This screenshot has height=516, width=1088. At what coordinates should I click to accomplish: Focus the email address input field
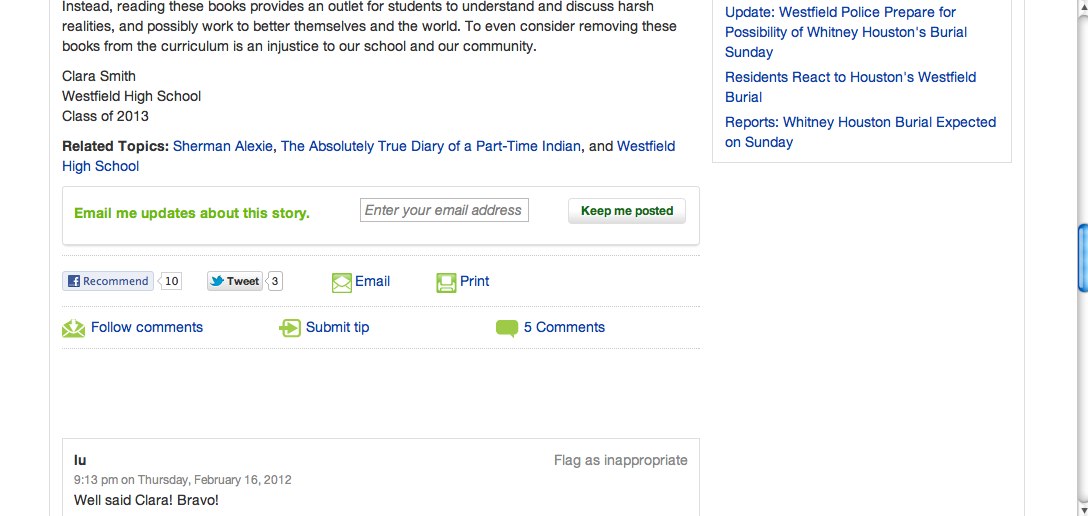pyautogui.click(x=444, y=210)
